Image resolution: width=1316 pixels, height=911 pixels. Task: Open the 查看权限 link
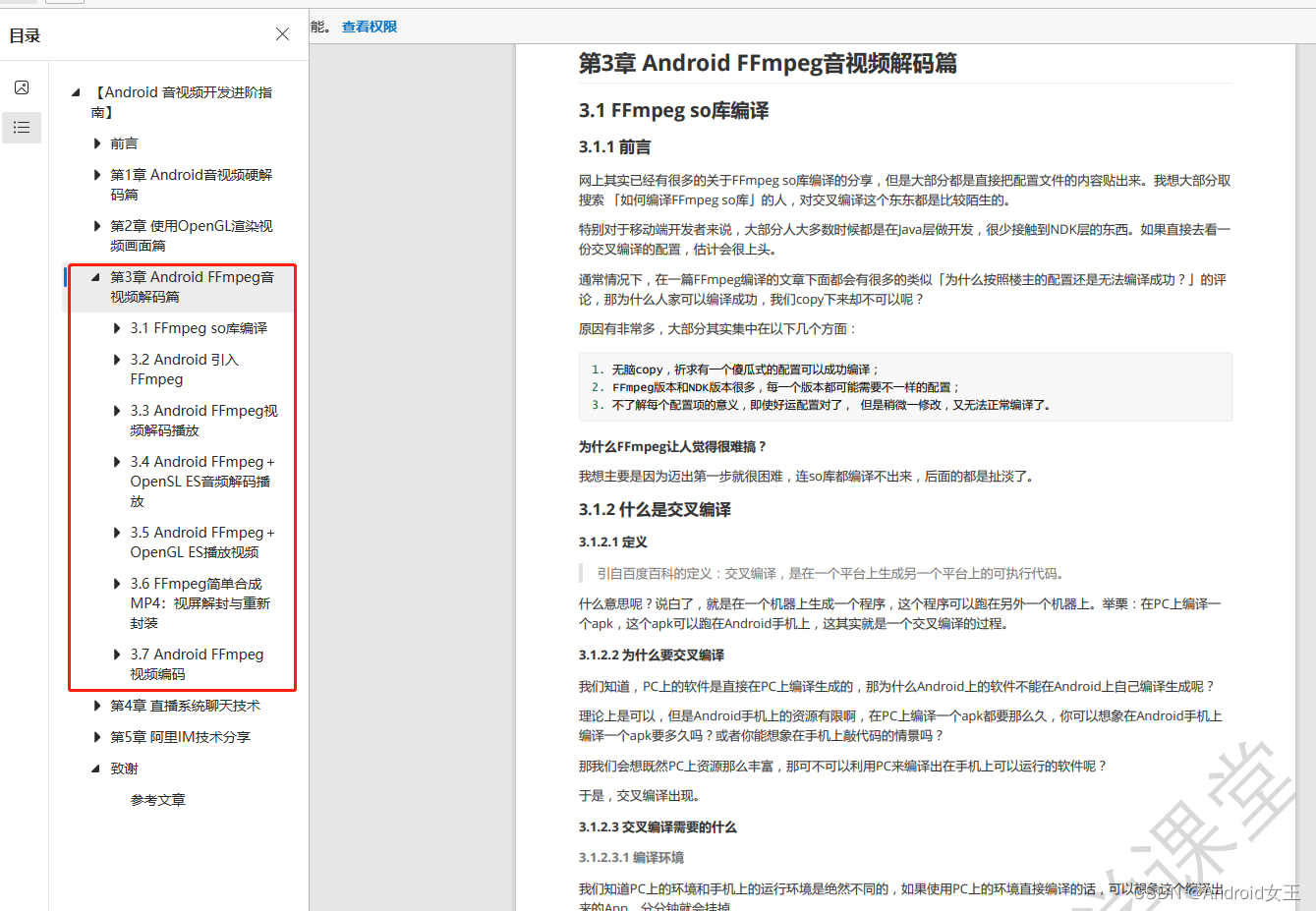pyautogui.click(x=370, y=27)
